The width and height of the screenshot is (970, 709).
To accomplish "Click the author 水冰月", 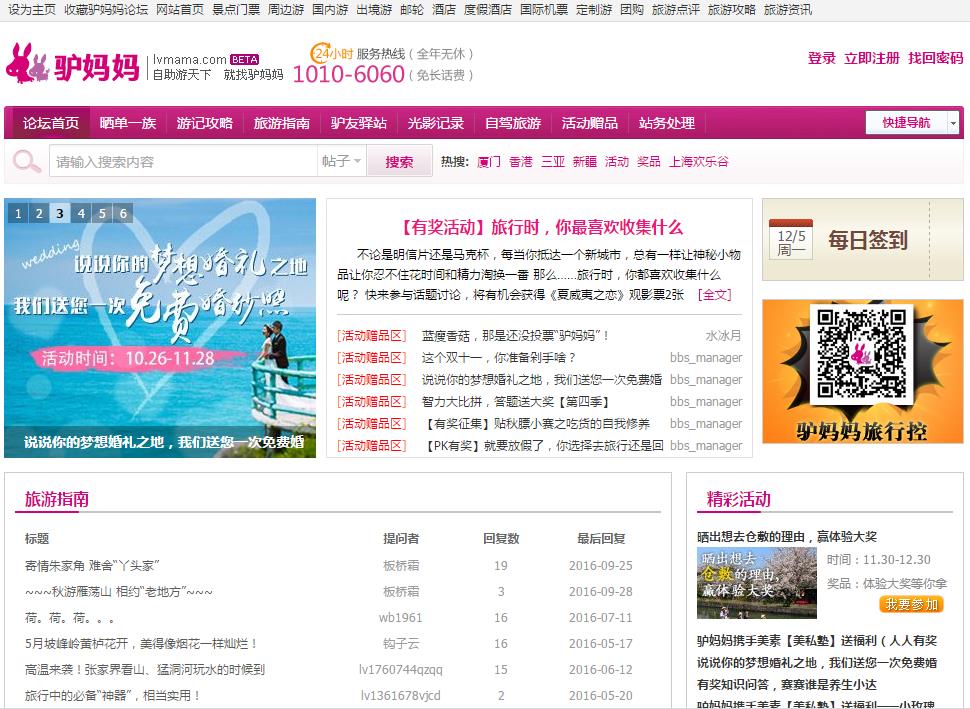I will tap(723, 335).
